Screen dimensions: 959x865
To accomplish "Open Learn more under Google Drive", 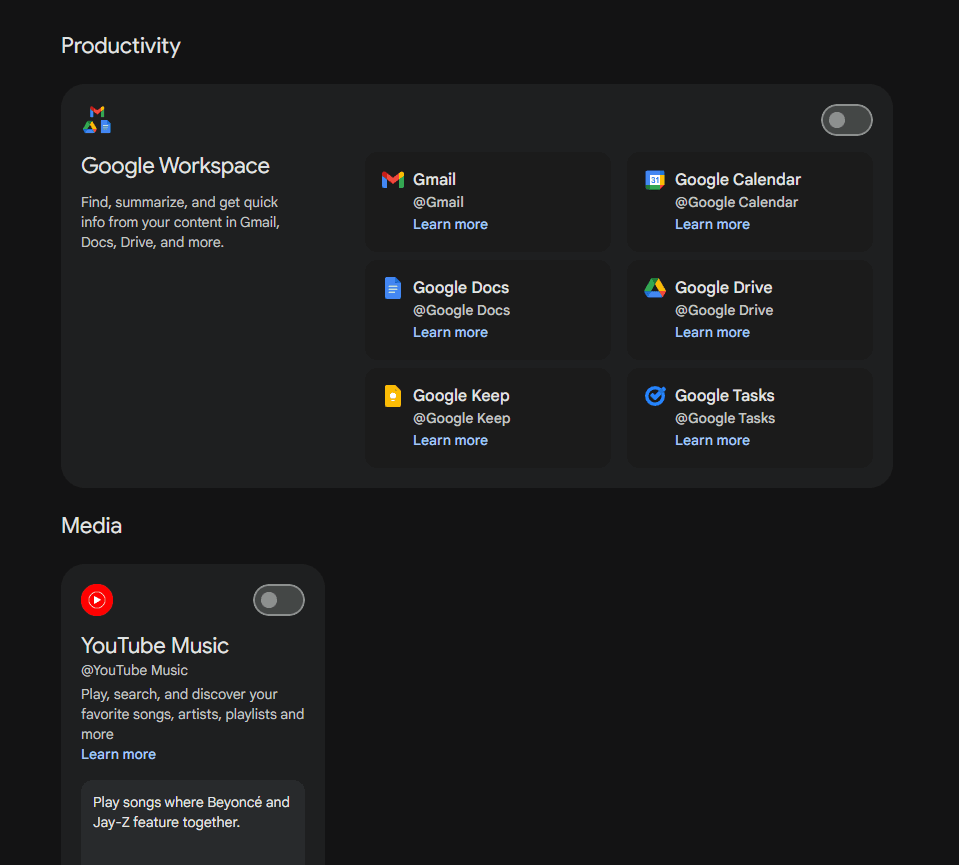I will pyautogui.click(x=712, y=333).
